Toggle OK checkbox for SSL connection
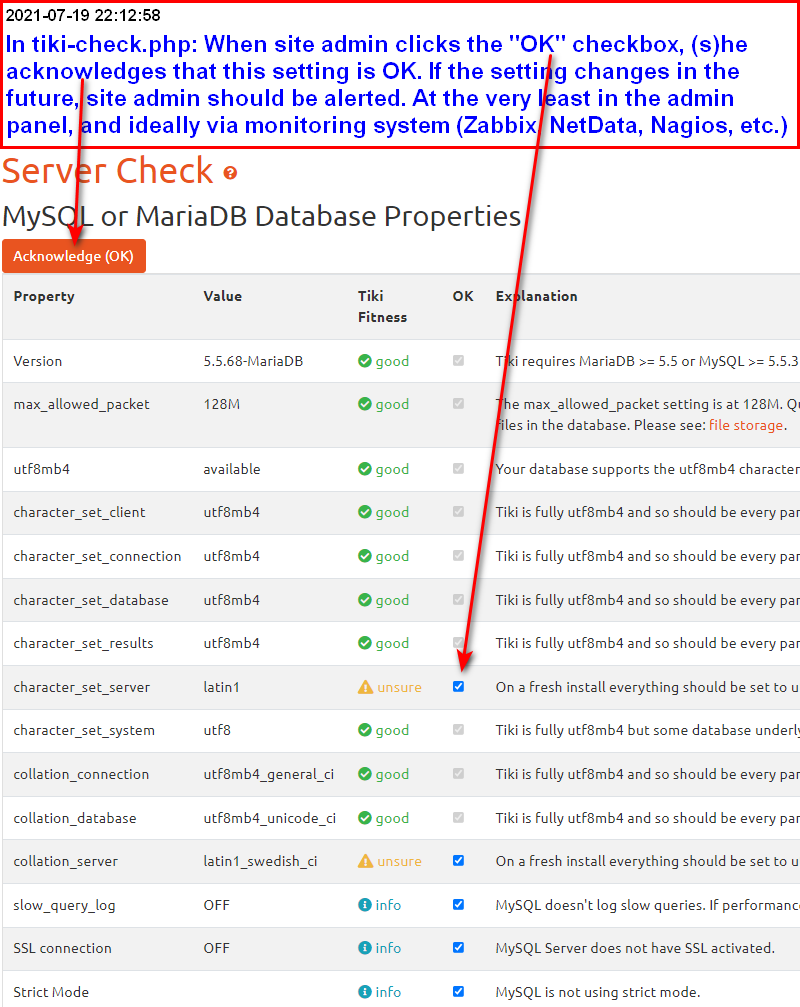 click(458, 947)
